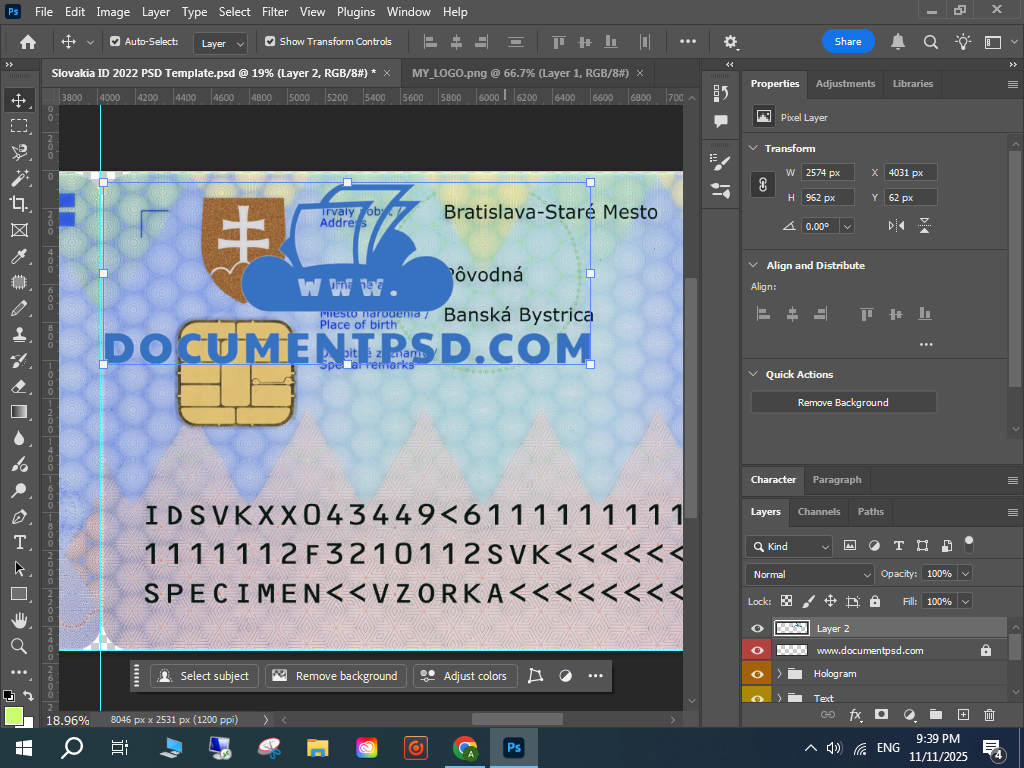Choose the Pen tool
Image resolution: width=1024 pixels, height=768 pixels.
19,516
